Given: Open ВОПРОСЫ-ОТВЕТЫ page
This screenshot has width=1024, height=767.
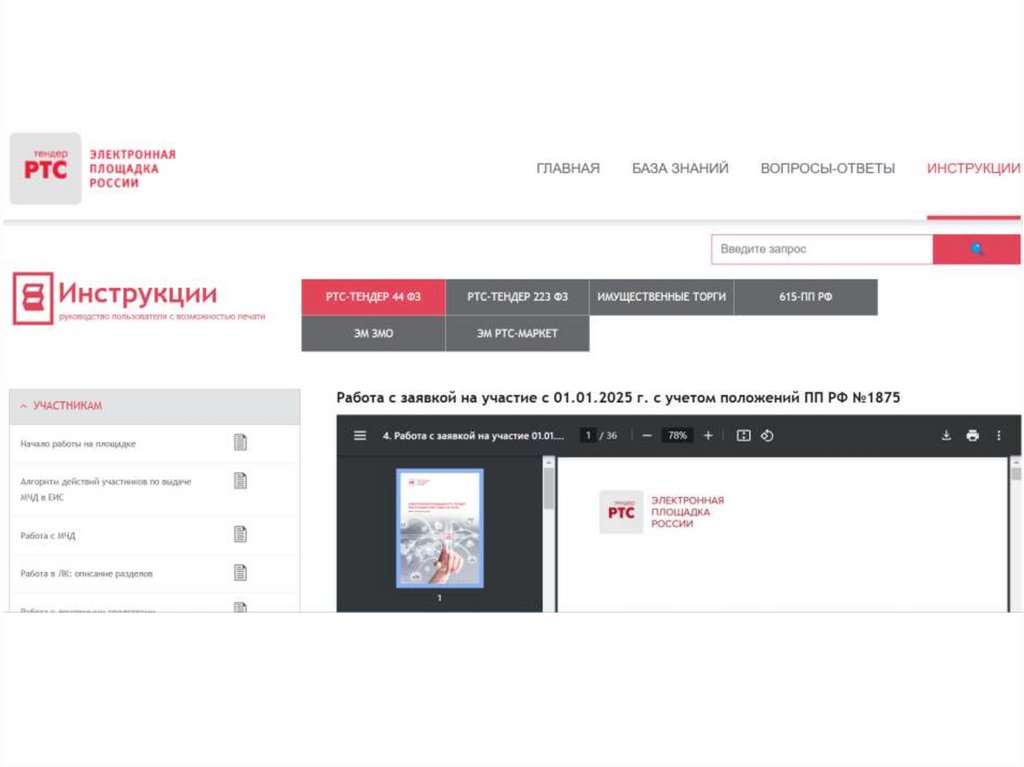Looking at the screenshot, I should coord(827,169).
